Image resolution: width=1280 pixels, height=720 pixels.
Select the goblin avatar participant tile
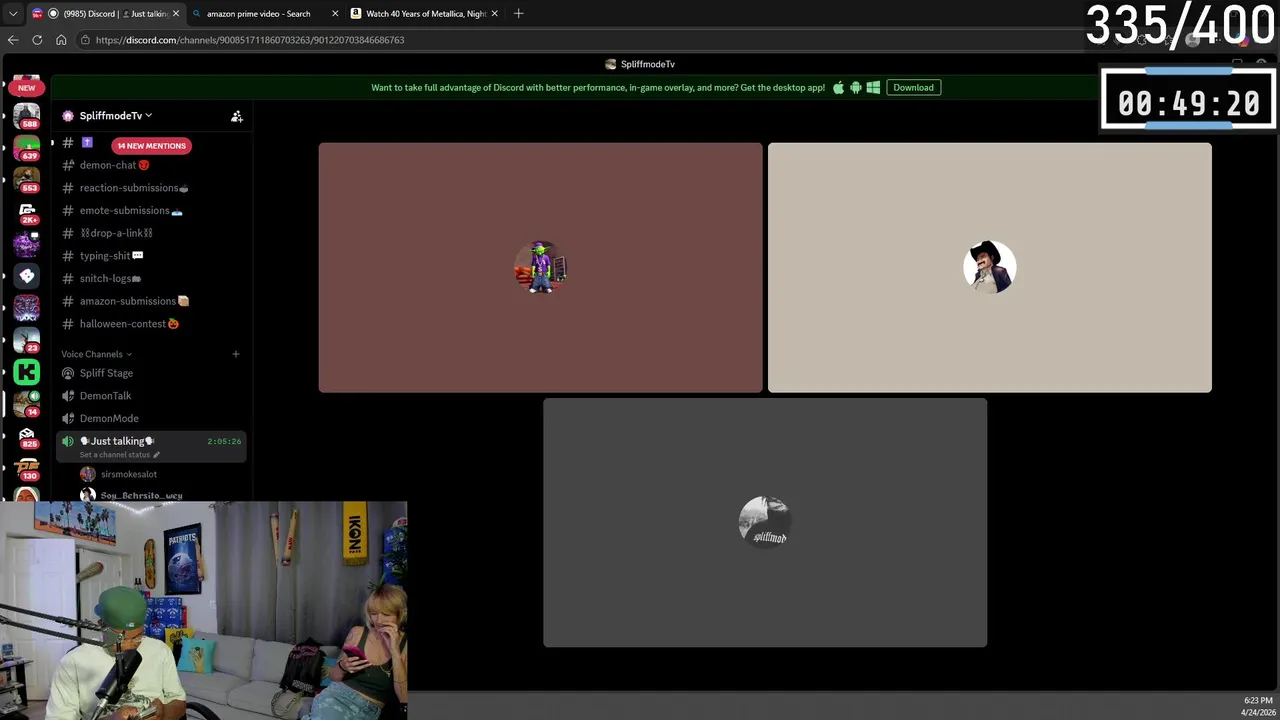[540, 267]
